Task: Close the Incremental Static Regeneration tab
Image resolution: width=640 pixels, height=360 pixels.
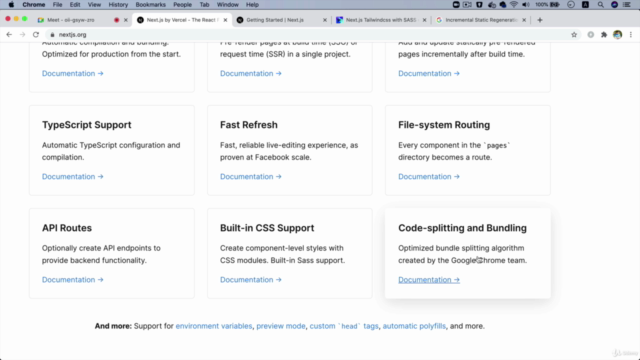Action: (524, 20)
